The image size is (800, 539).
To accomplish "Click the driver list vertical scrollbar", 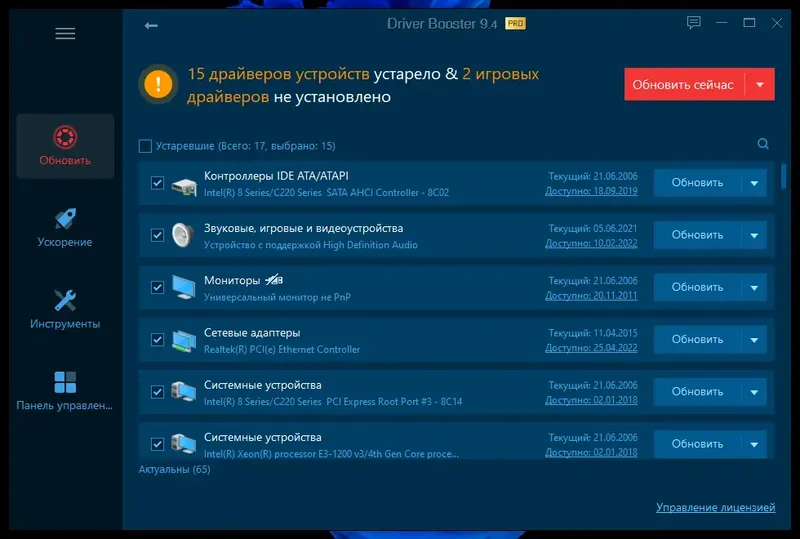I will coord(784,176).
